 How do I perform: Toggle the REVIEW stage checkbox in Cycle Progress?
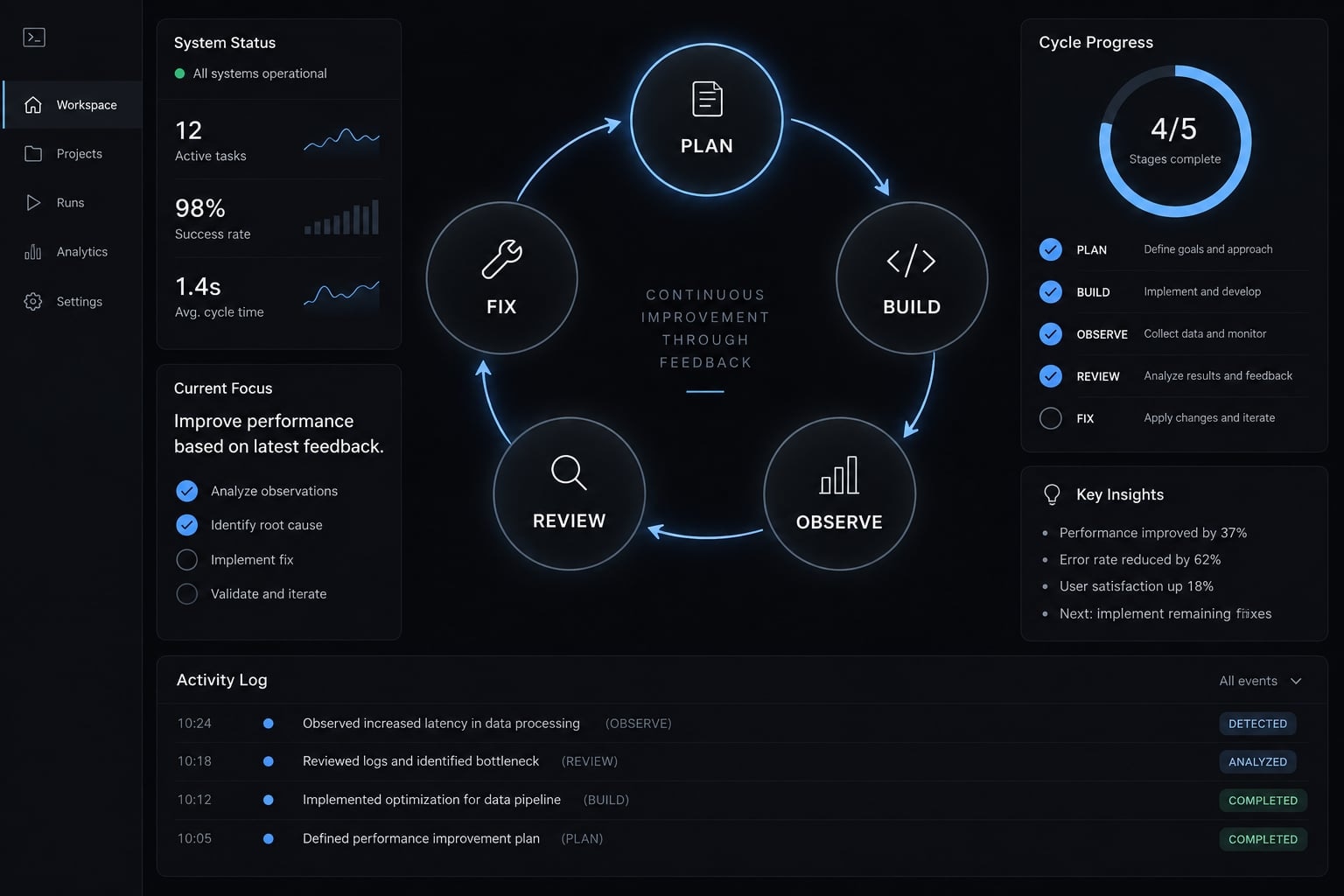[1051, 376]
